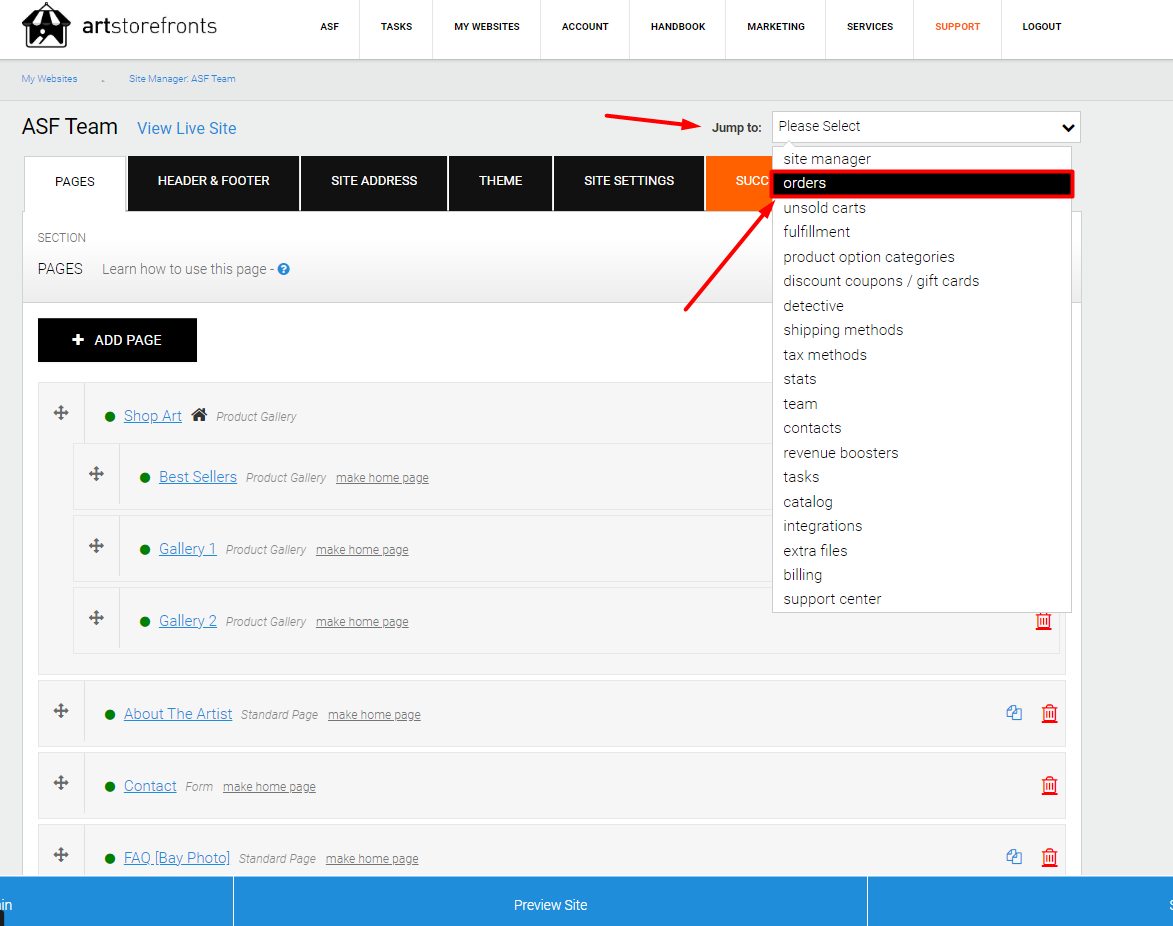Delete the Contact page via trash icon
1173x926 pixels.
click(1050, 785)
